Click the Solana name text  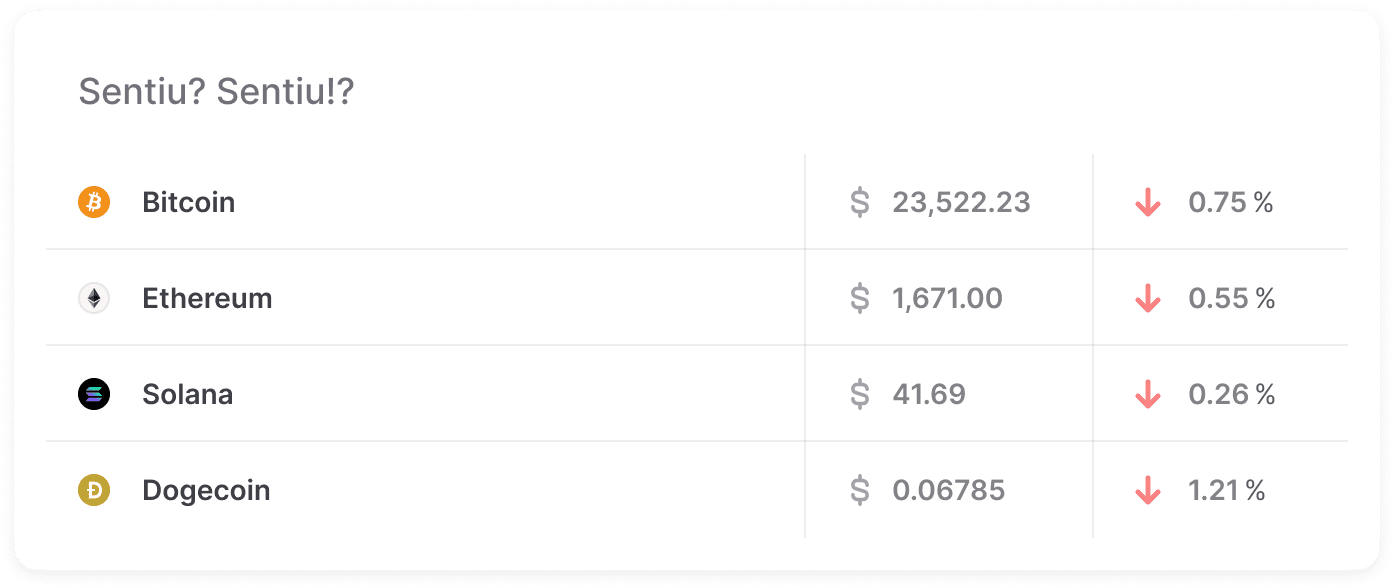[x=189, y=394]
